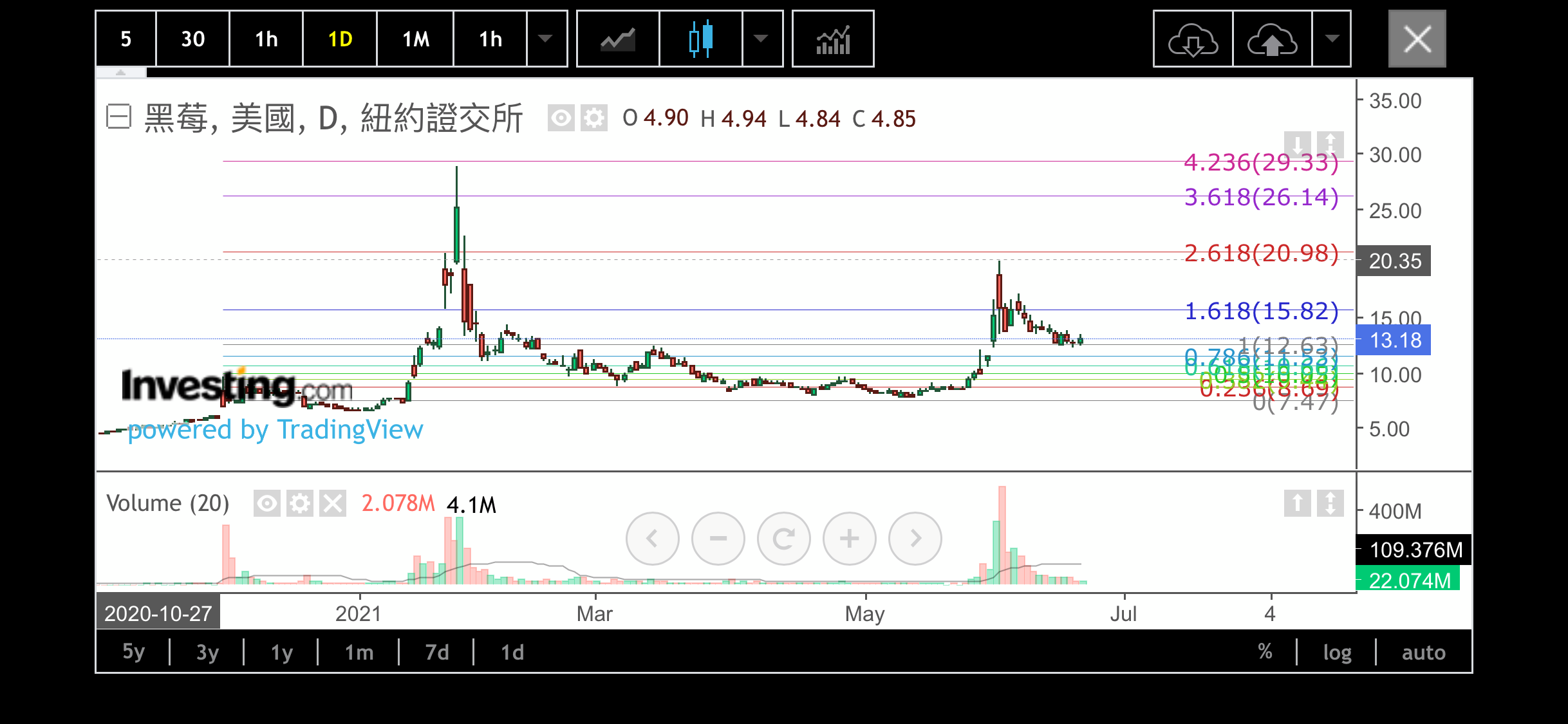Viewport: 1568px width, 724px height.
Task: Click the Volume (20) indicator title
Action: click(167, 503)
